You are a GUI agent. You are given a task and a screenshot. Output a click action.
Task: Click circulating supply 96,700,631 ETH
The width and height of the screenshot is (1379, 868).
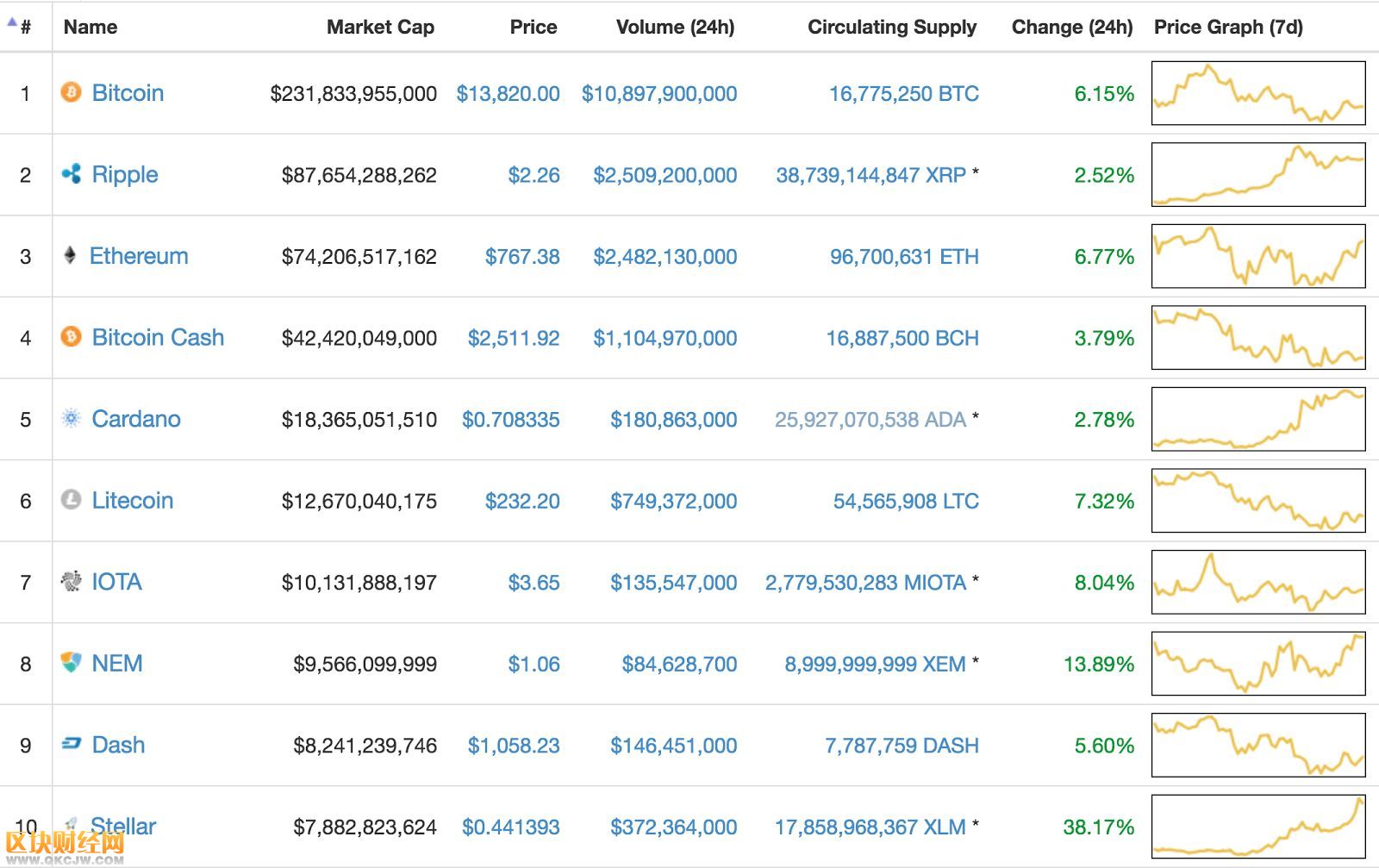coord(904,256)
